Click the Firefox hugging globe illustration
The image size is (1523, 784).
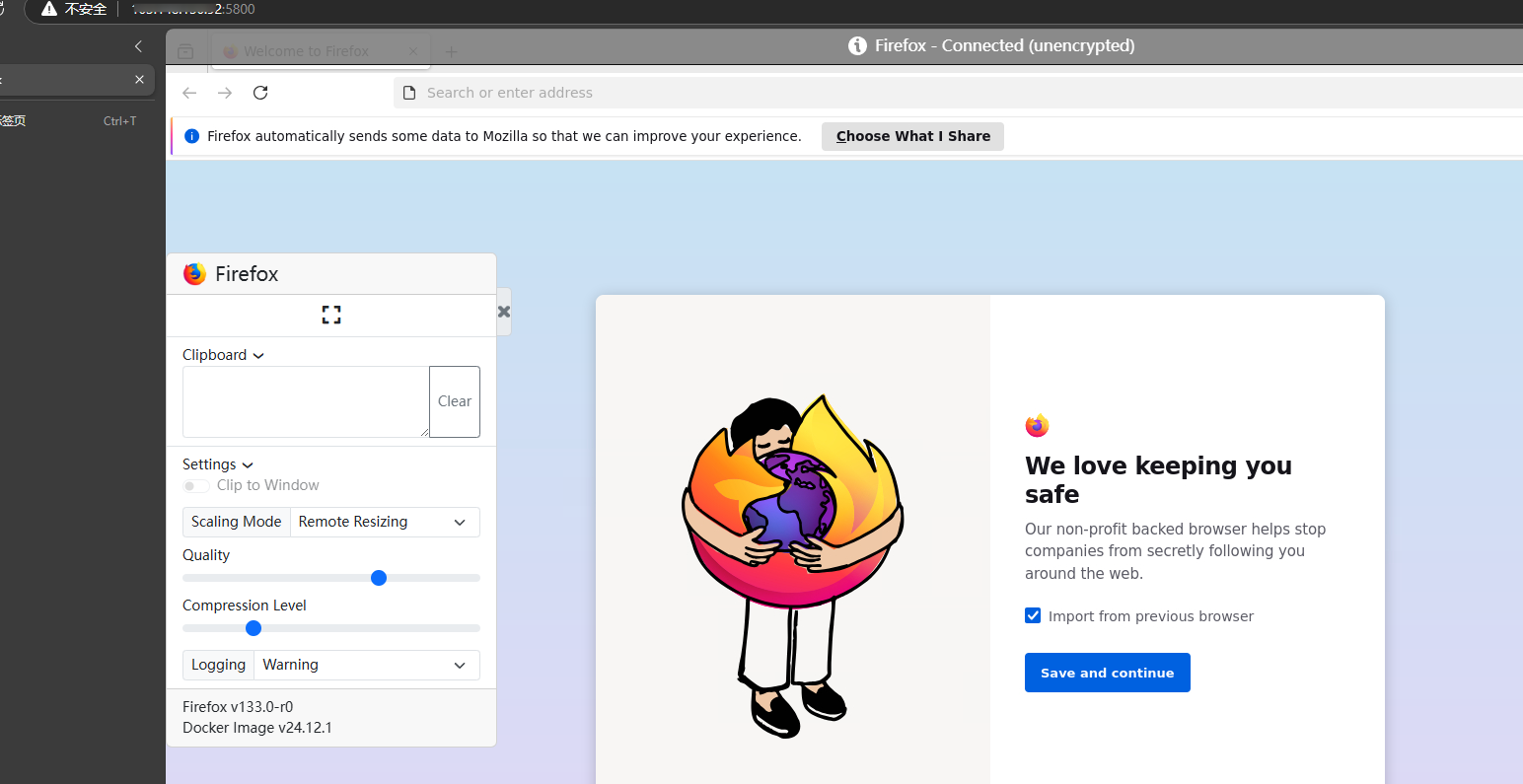(x=793, y=565)
